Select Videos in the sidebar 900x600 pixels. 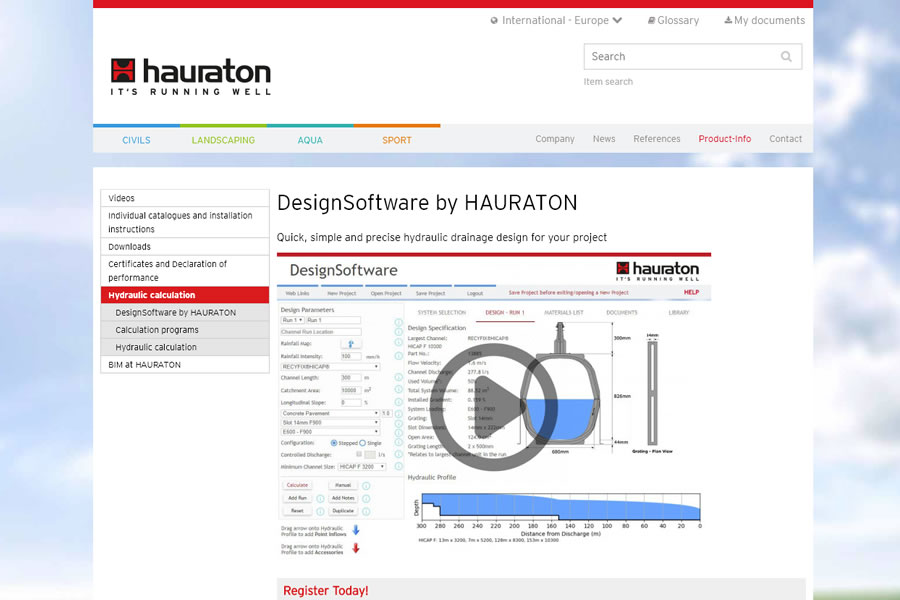point(185,198)
